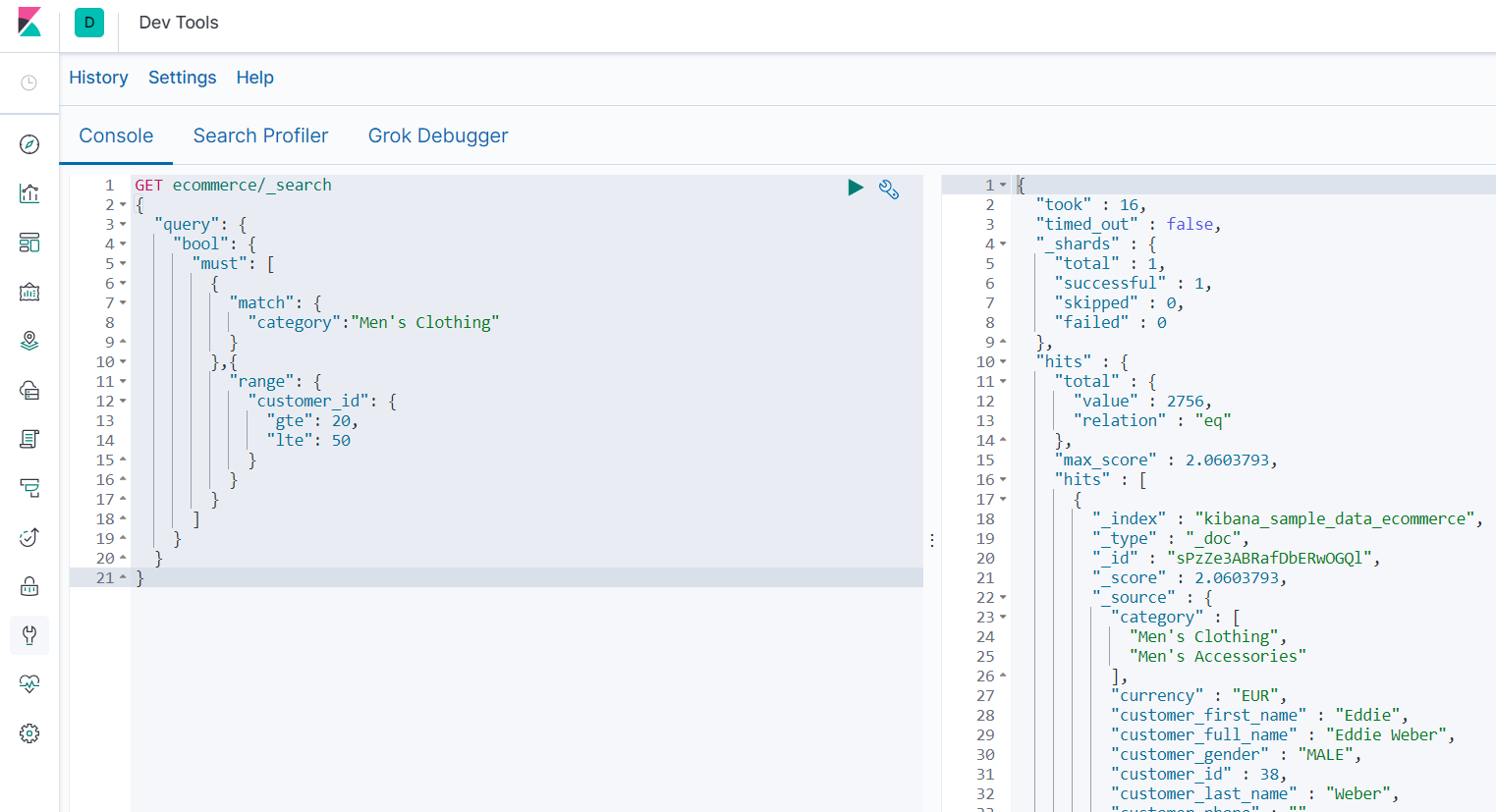Open the Dashboard sidebar icon

pyautogui.click(x=29, y=243)
